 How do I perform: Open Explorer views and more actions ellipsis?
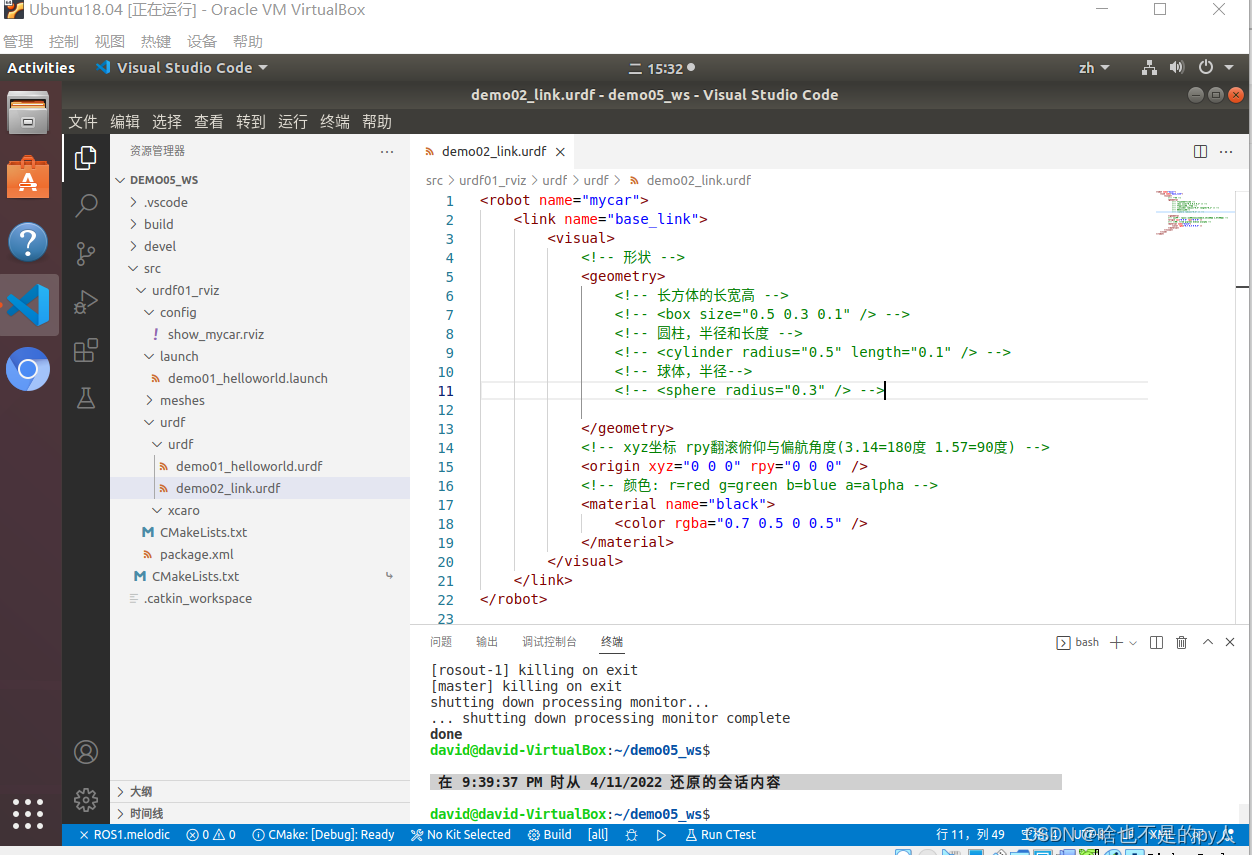click(387, 151)
